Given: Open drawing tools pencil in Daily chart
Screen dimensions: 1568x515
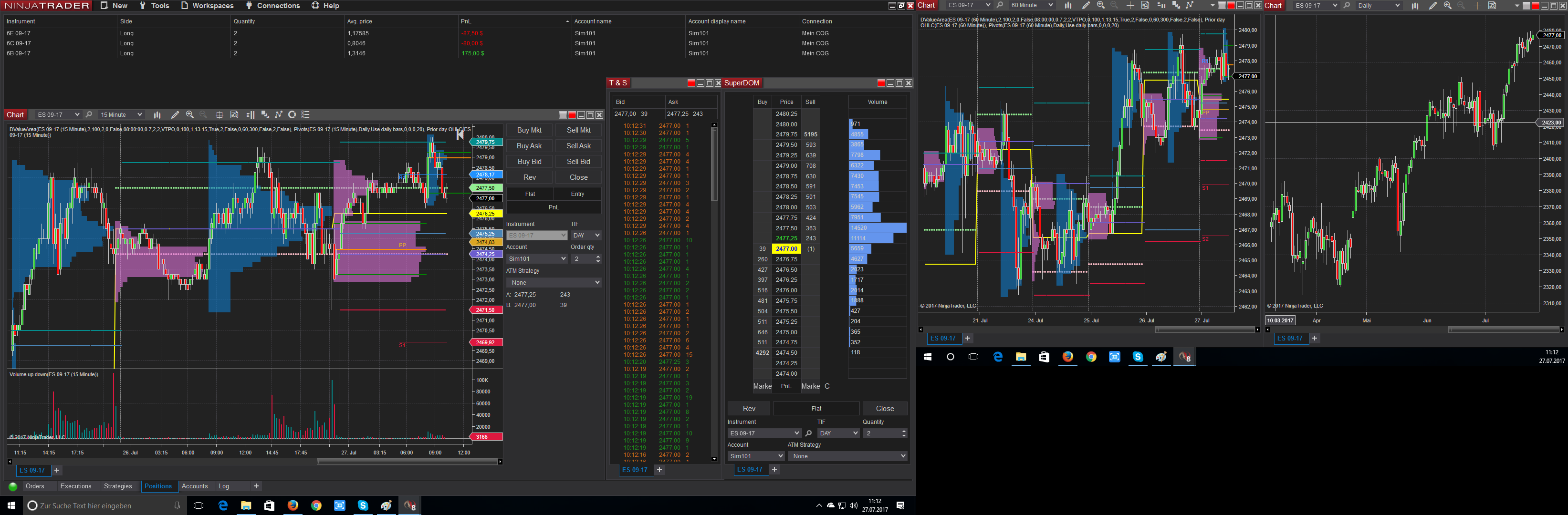Looking at the screenshot, I should (1433, 5).
